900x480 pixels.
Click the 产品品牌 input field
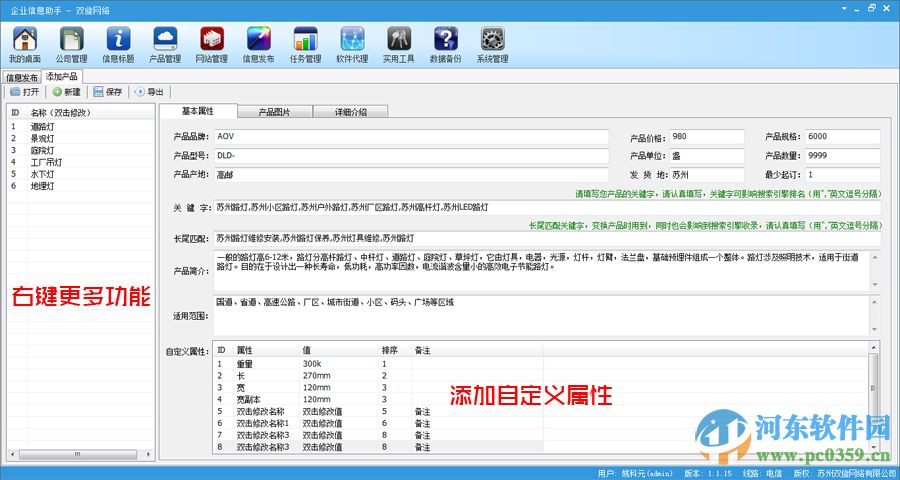tap(412, 137)
